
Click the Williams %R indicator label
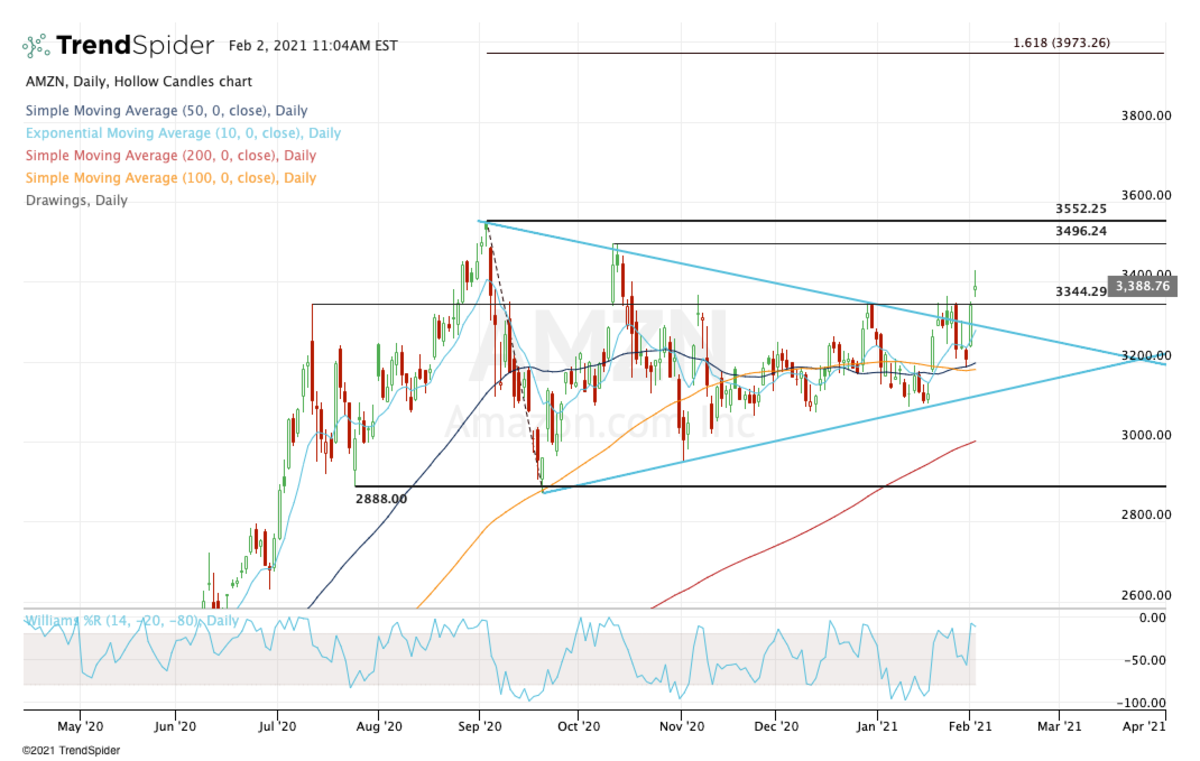(132, 620)
